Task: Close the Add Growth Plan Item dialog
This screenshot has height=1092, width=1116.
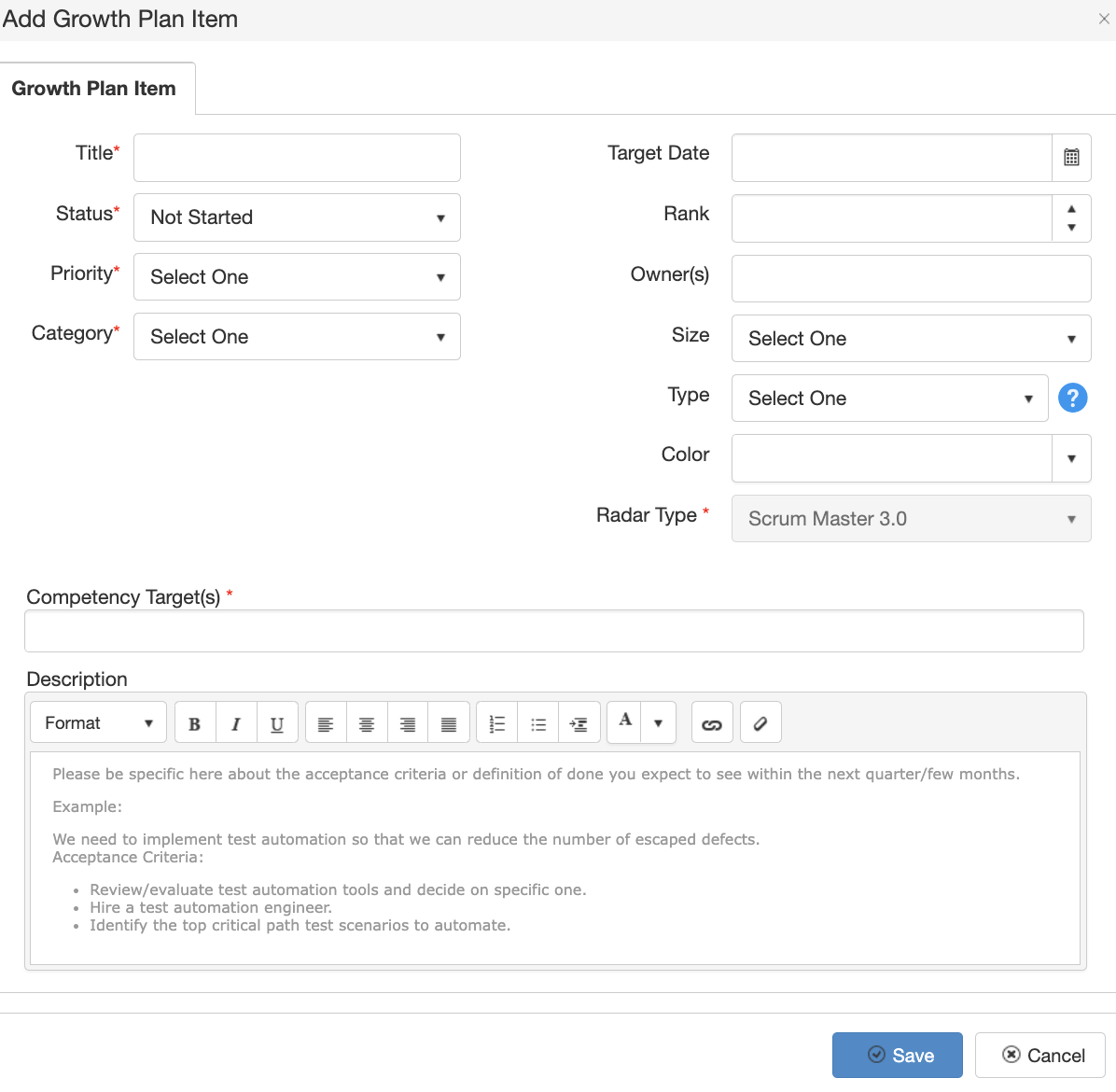Action: [x=1104, y=20]
